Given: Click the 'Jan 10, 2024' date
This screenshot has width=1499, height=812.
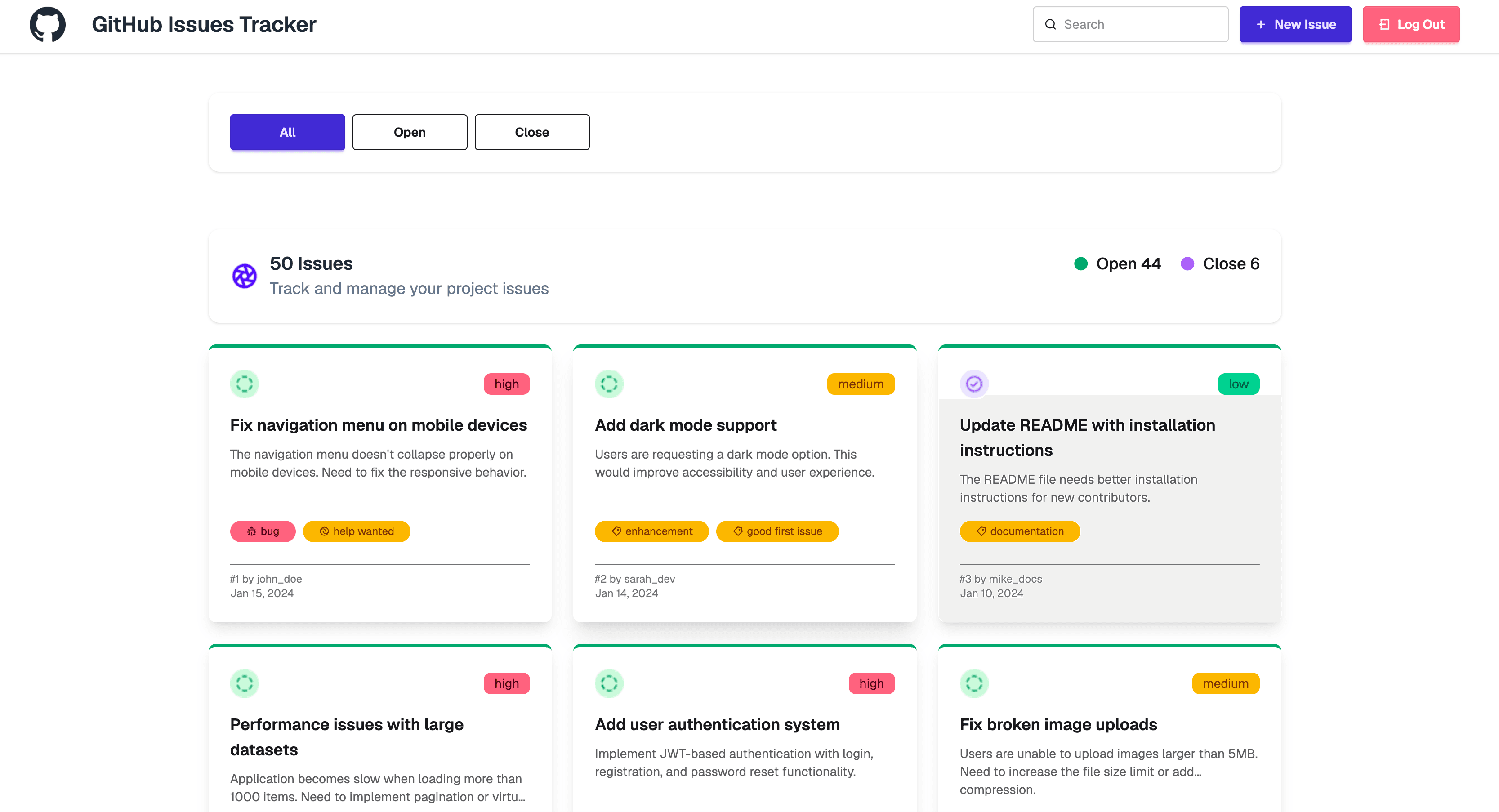Looking at the screenshot, I should click(x=991, y=593).
